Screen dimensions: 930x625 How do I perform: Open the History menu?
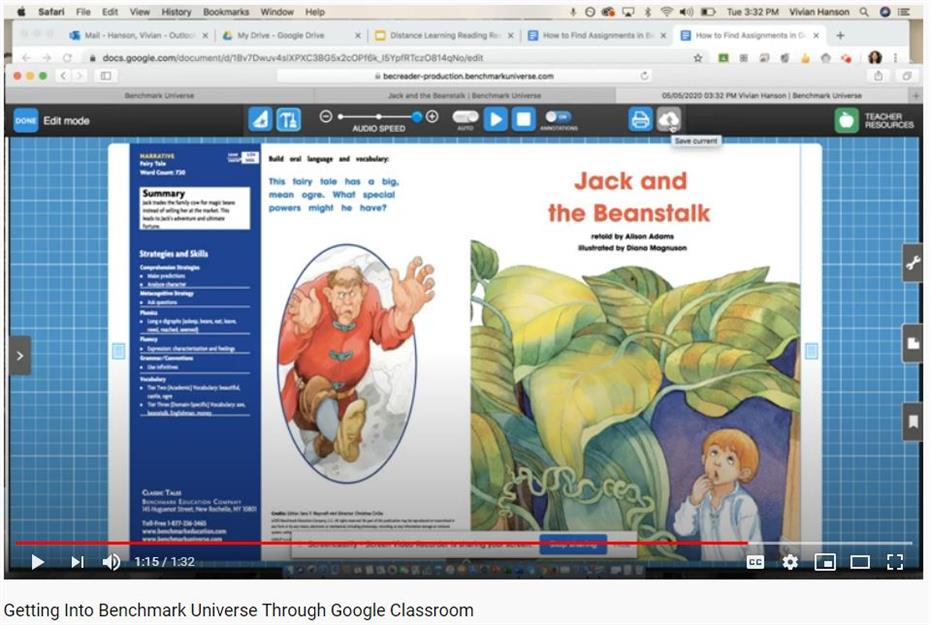click(x=176, y=12)
